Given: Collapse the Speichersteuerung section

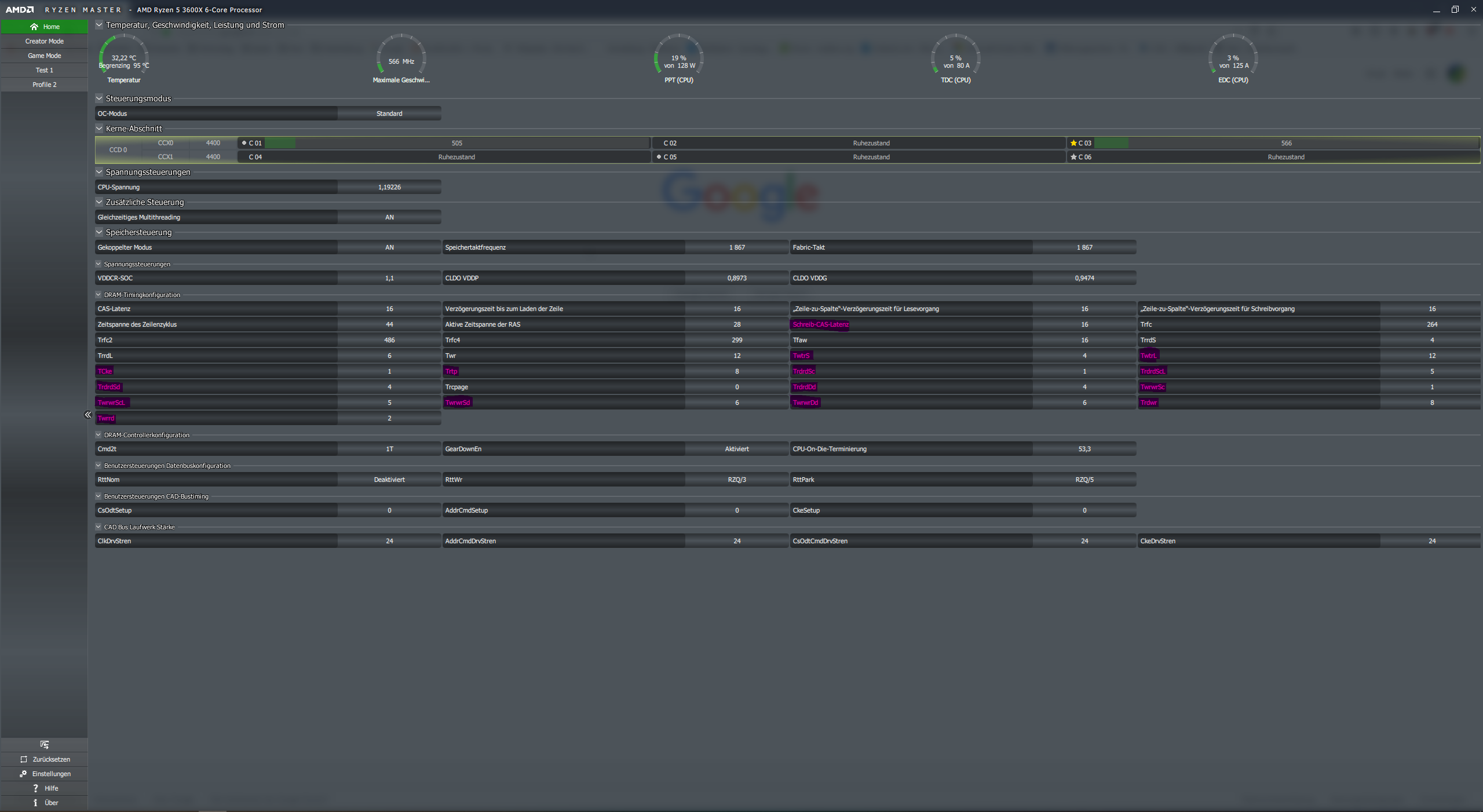Looking at the screenshot, I should [99, 232].
